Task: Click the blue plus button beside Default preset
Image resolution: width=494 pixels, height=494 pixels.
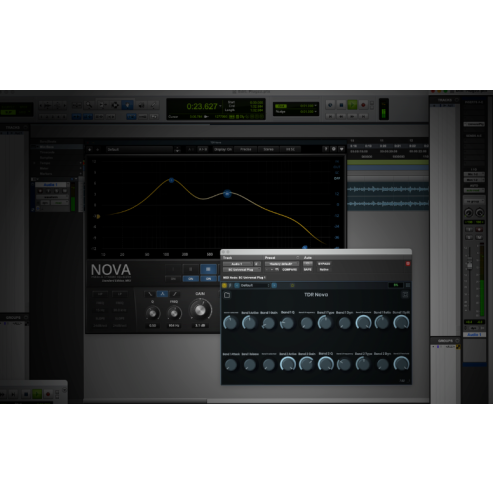Action: pyautogui.click(x=274, y=285)
